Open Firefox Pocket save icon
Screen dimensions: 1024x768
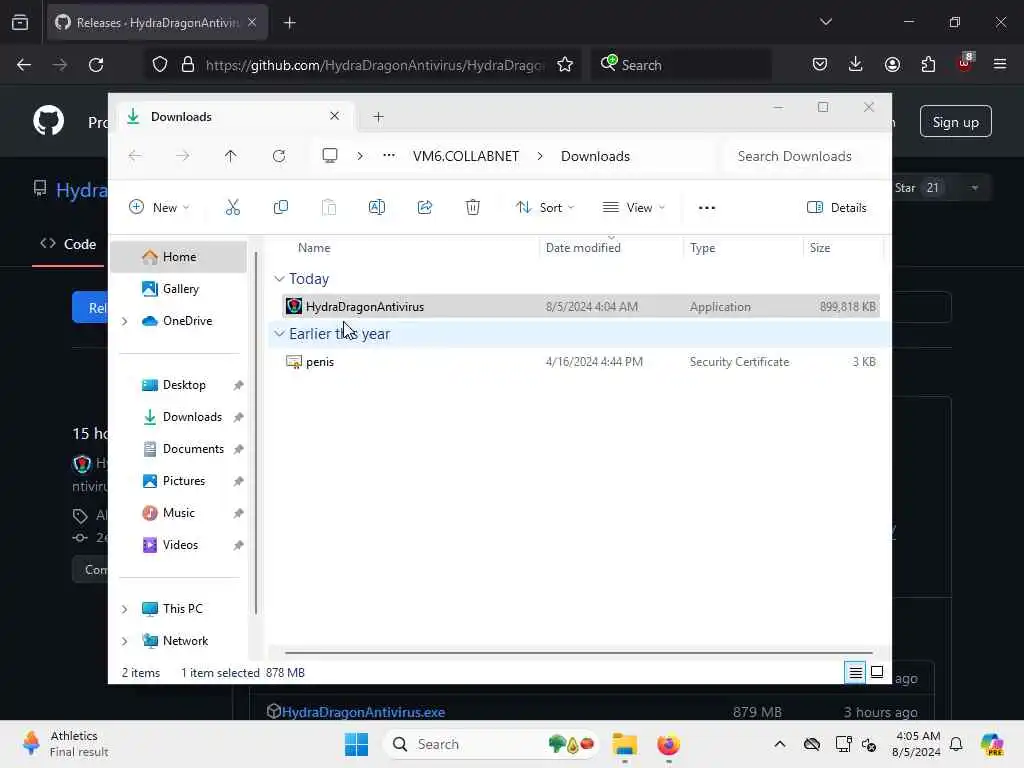click(x=820, y=64)
